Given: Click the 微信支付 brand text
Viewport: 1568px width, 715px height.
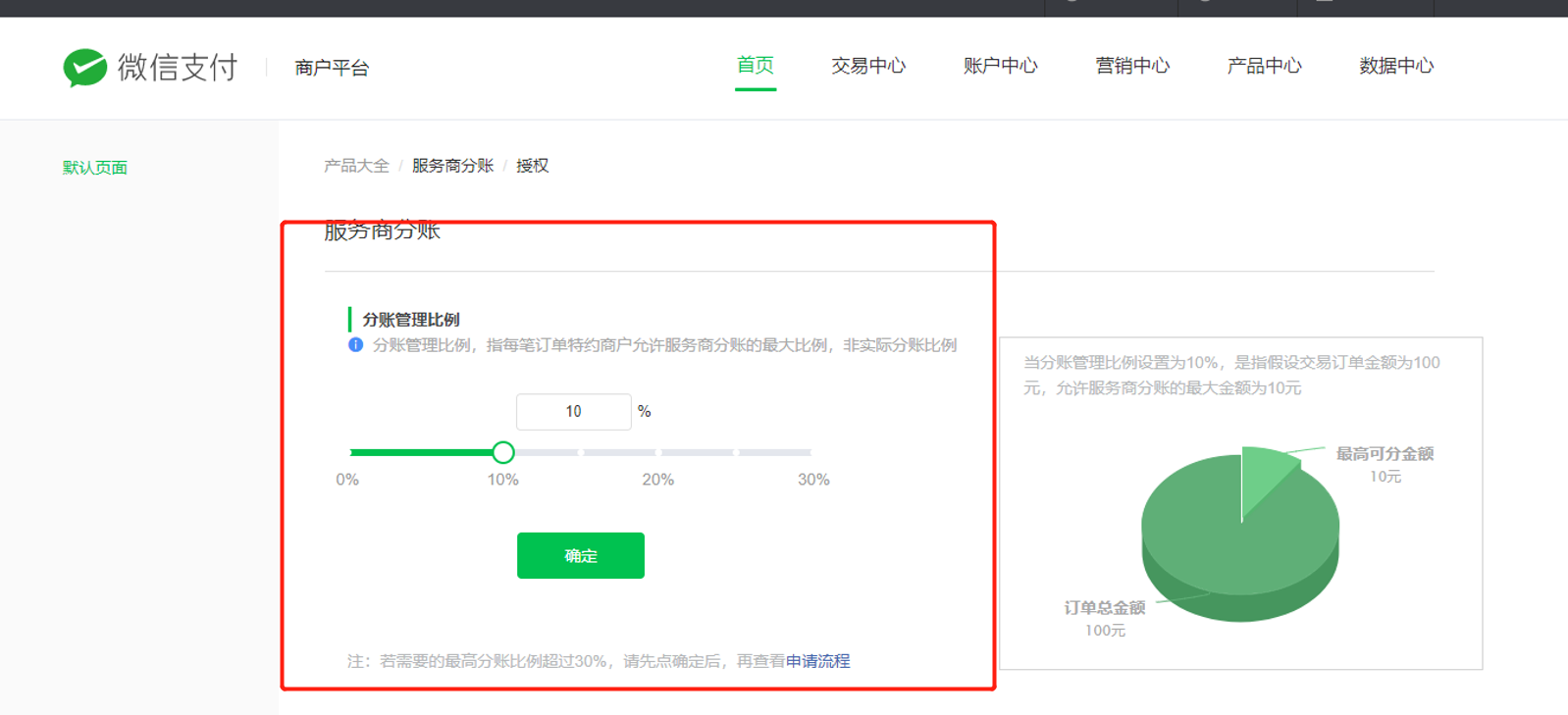Looking at the screenshot, I should [x=178, y=67].
